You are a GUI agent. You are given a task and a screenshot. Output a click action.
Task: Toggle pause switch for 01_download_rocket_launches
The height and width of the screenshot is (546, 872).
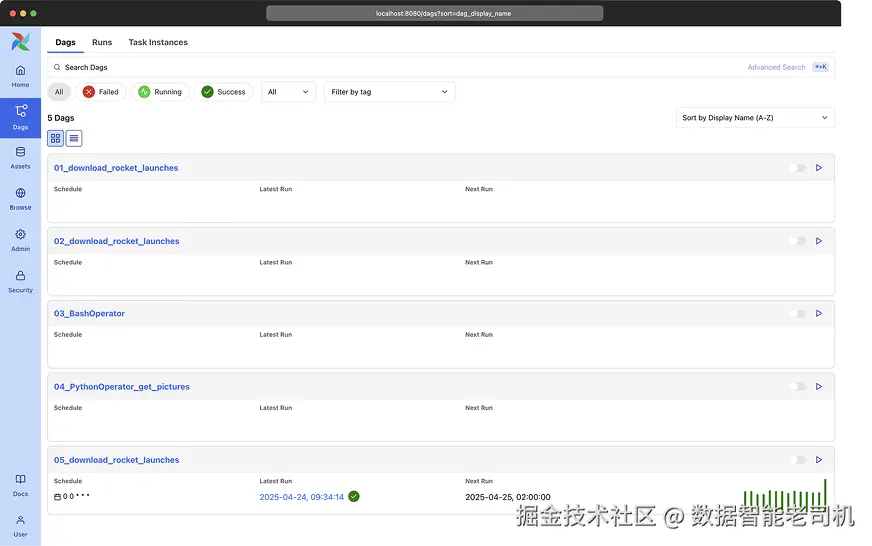(x=797, y=168)
